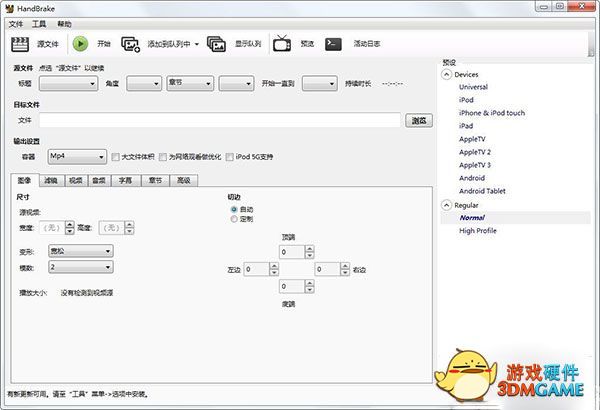The image size is (600, 410).
Task: Open the 文件 menu
Action: 16,24
